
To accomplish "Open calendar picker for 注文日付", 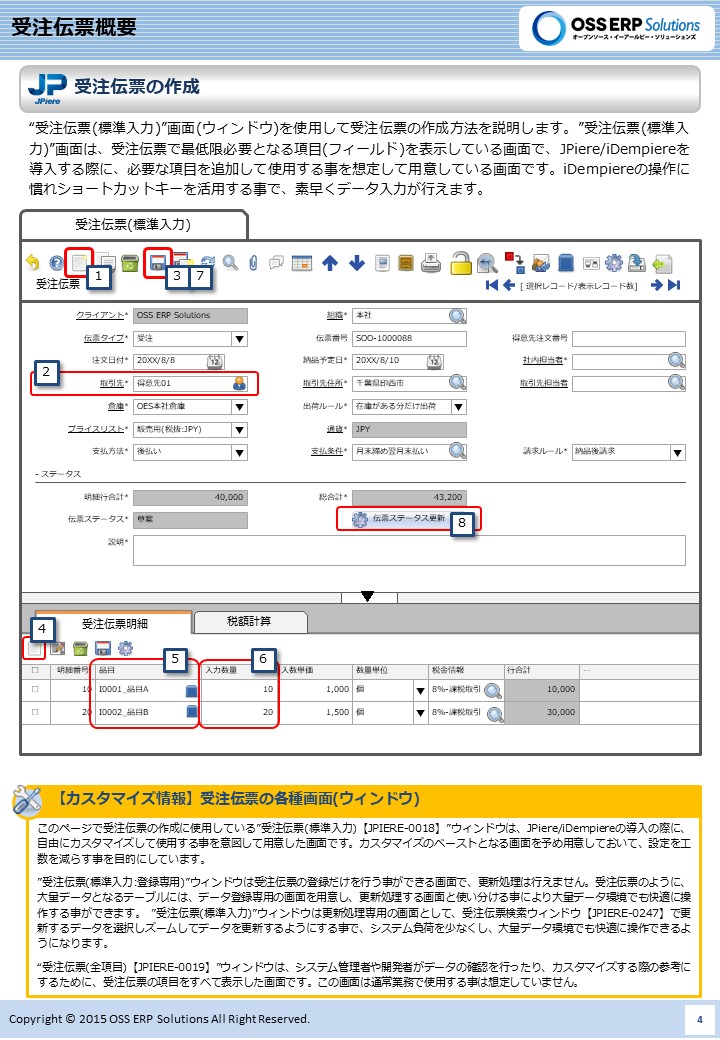I will (x=214, y=361).
